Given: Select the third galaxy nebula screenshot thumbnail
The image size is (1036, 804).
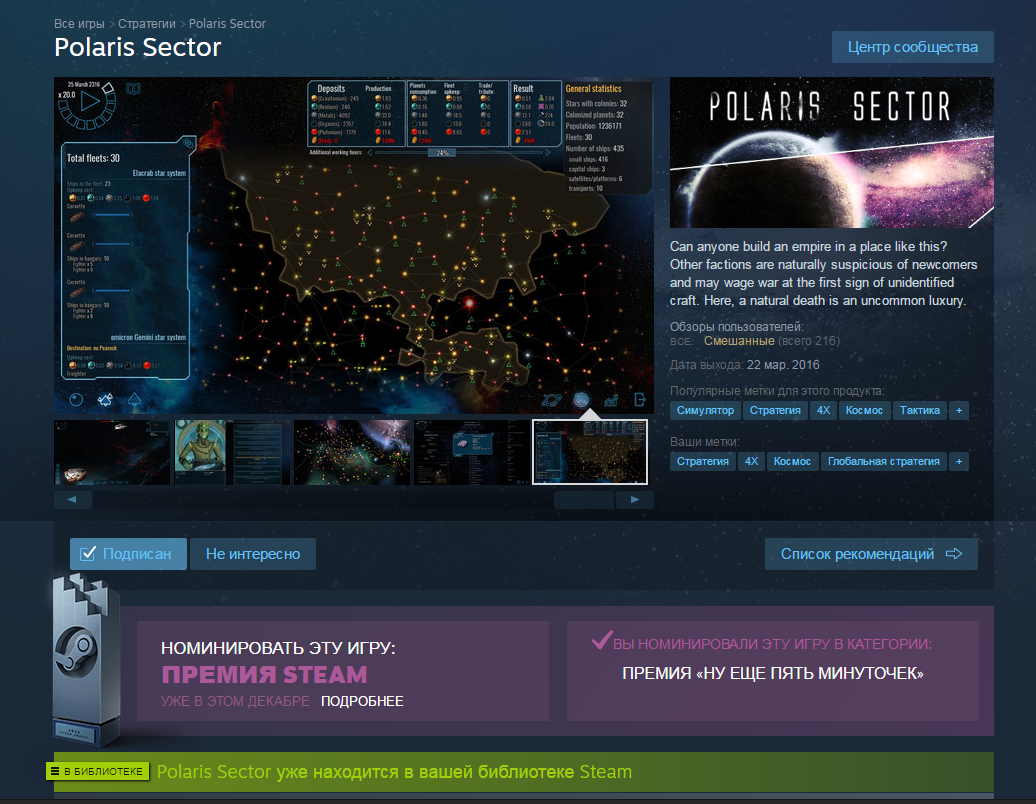Looking at the screenshot, I should (352, 453).
